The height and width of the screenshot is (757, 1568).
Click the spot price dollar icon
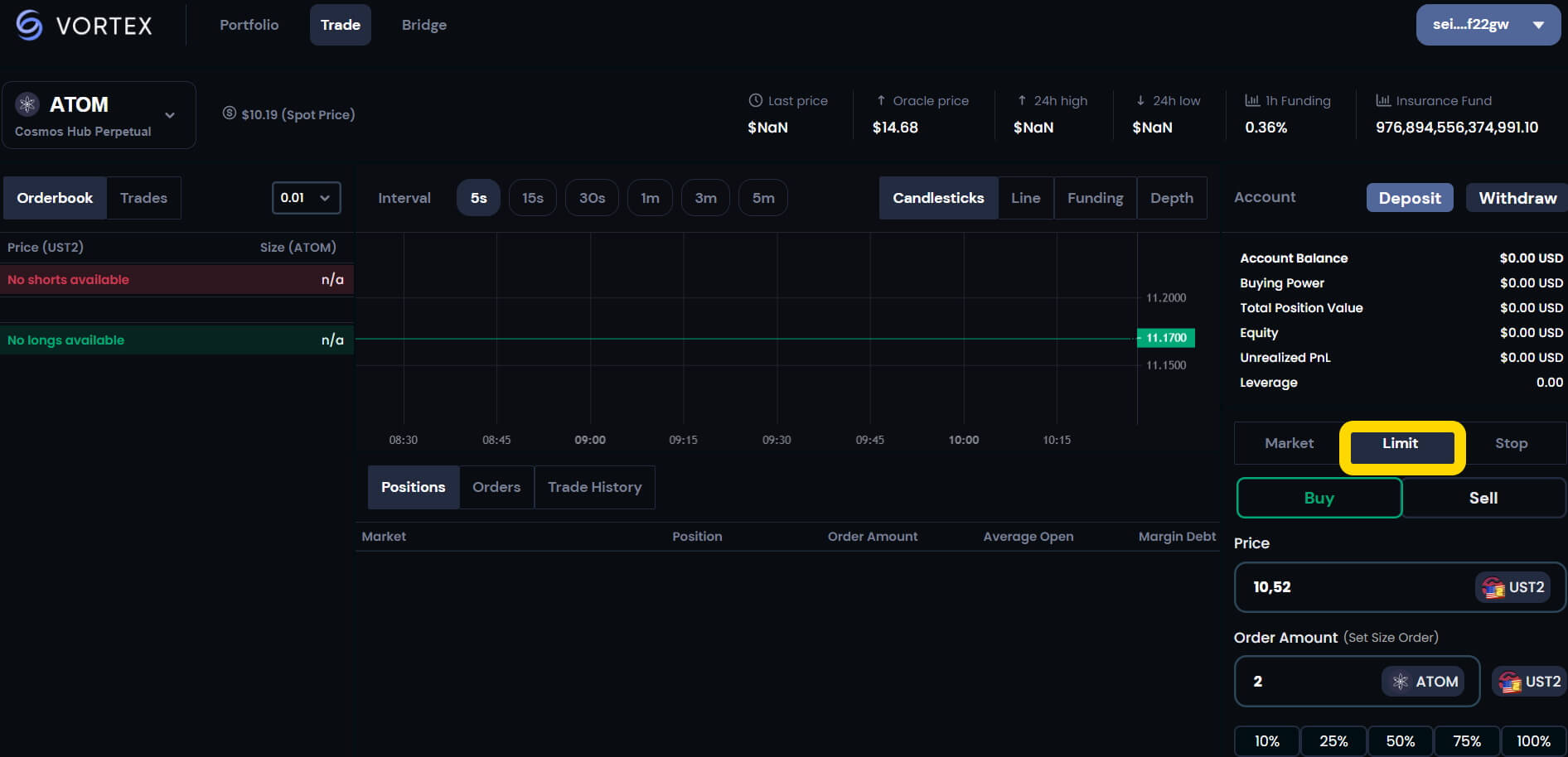pos(230,113)
